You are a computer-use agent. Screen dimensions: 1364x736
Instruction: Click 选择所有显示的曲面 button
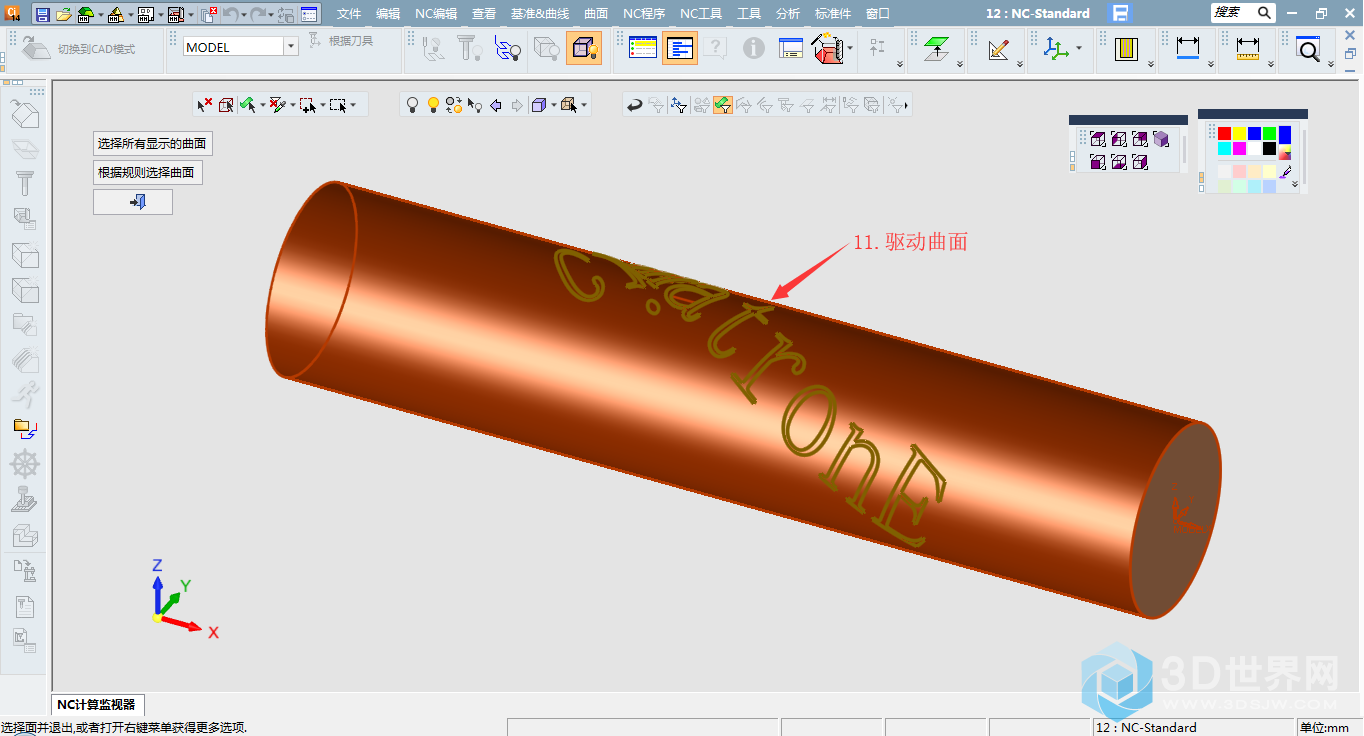(152, 144)
